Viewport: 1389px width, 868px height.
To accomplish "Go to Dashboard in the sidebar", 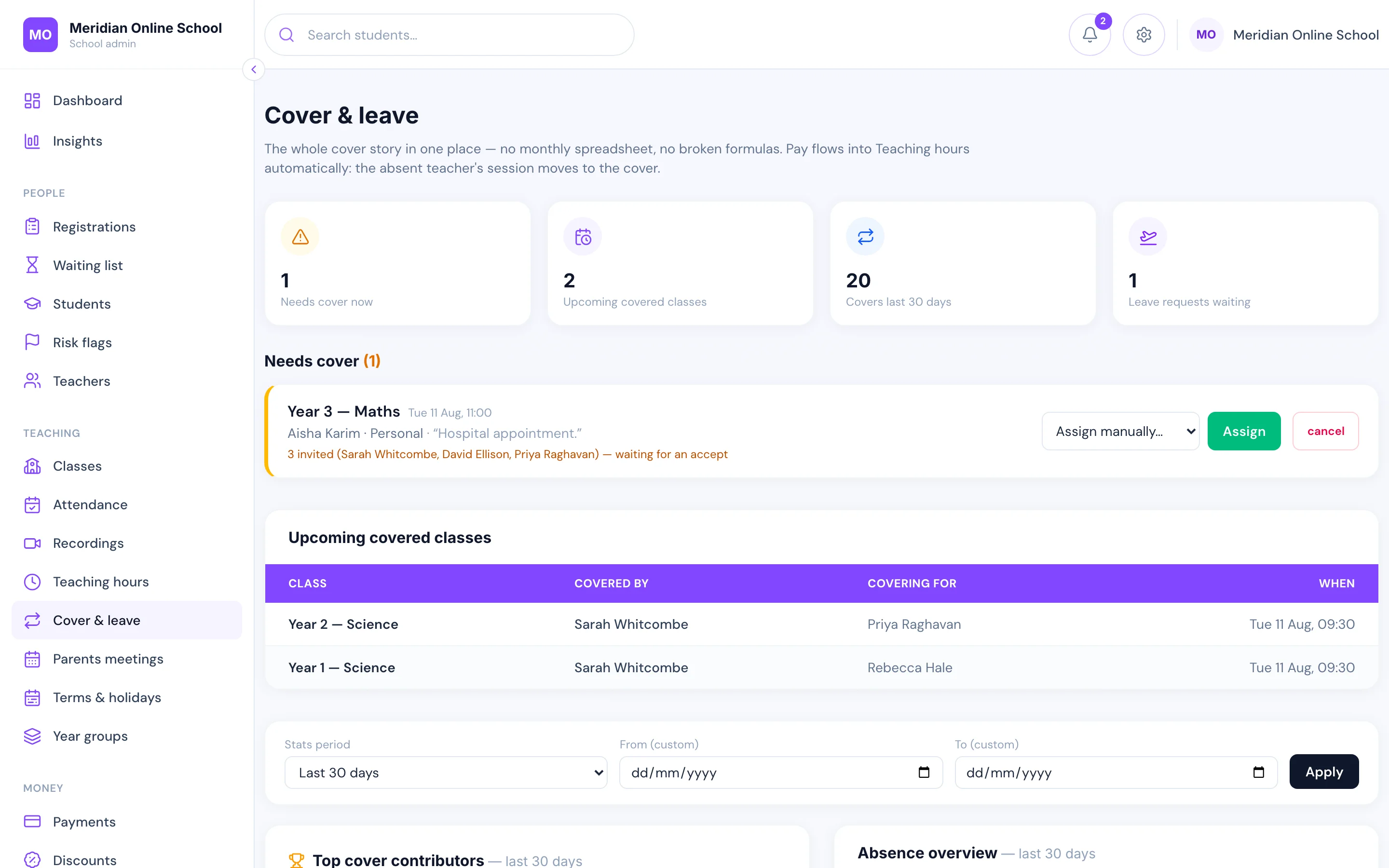I will pos(127,100).
